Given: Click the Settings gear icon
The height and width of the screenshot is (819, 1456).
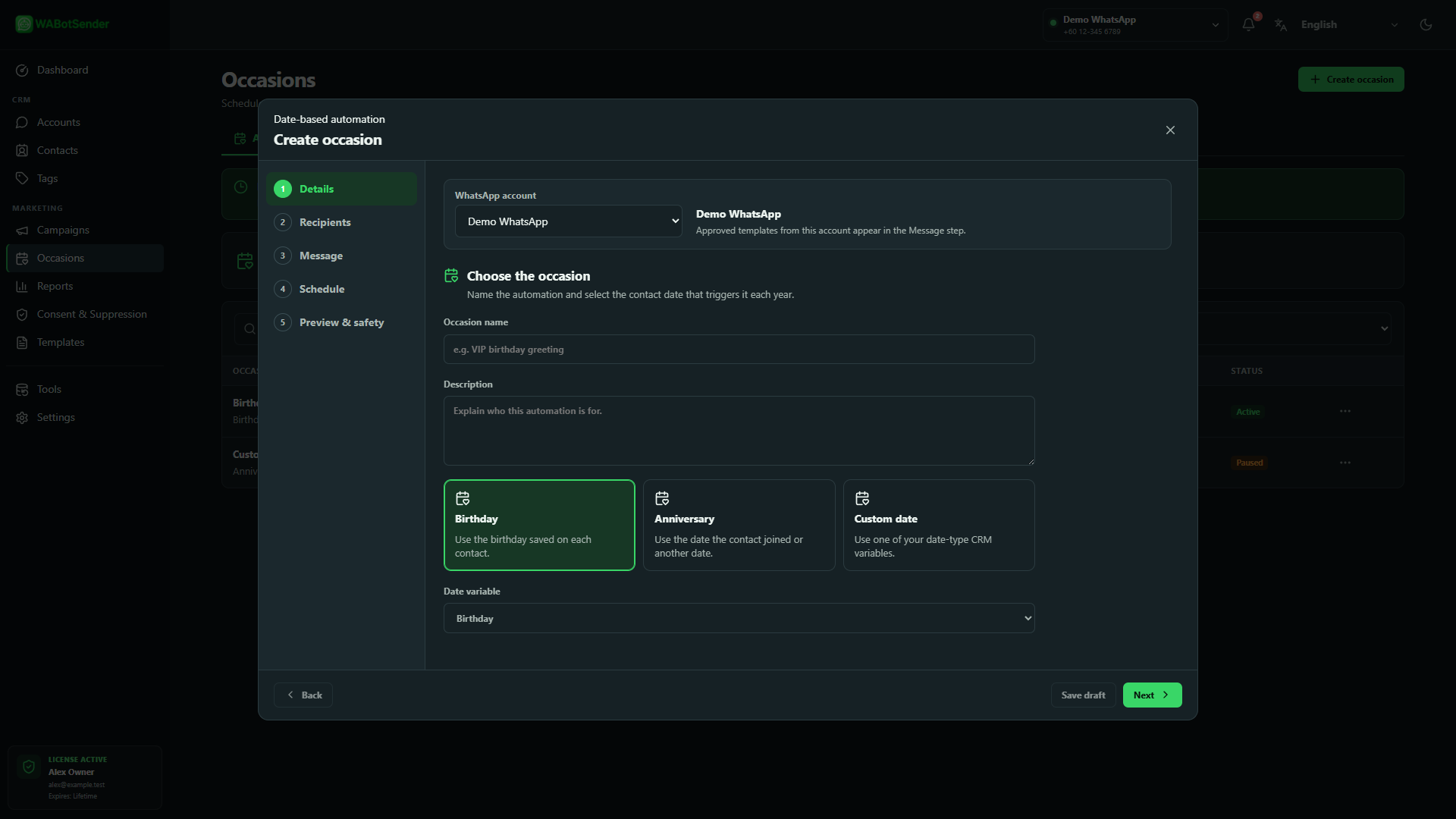Looking at the screenshot, I should pos(22,417).
